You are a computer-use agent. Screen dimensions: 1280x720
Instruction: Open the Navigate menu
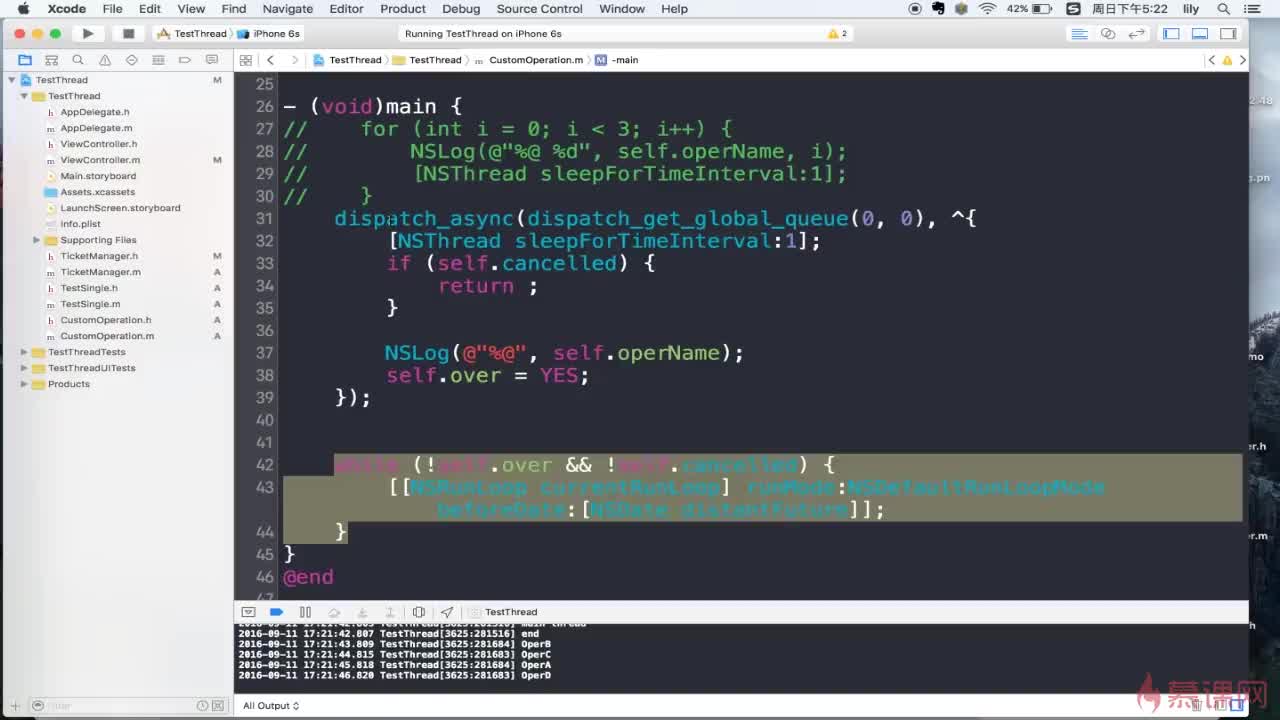(287, 9)
